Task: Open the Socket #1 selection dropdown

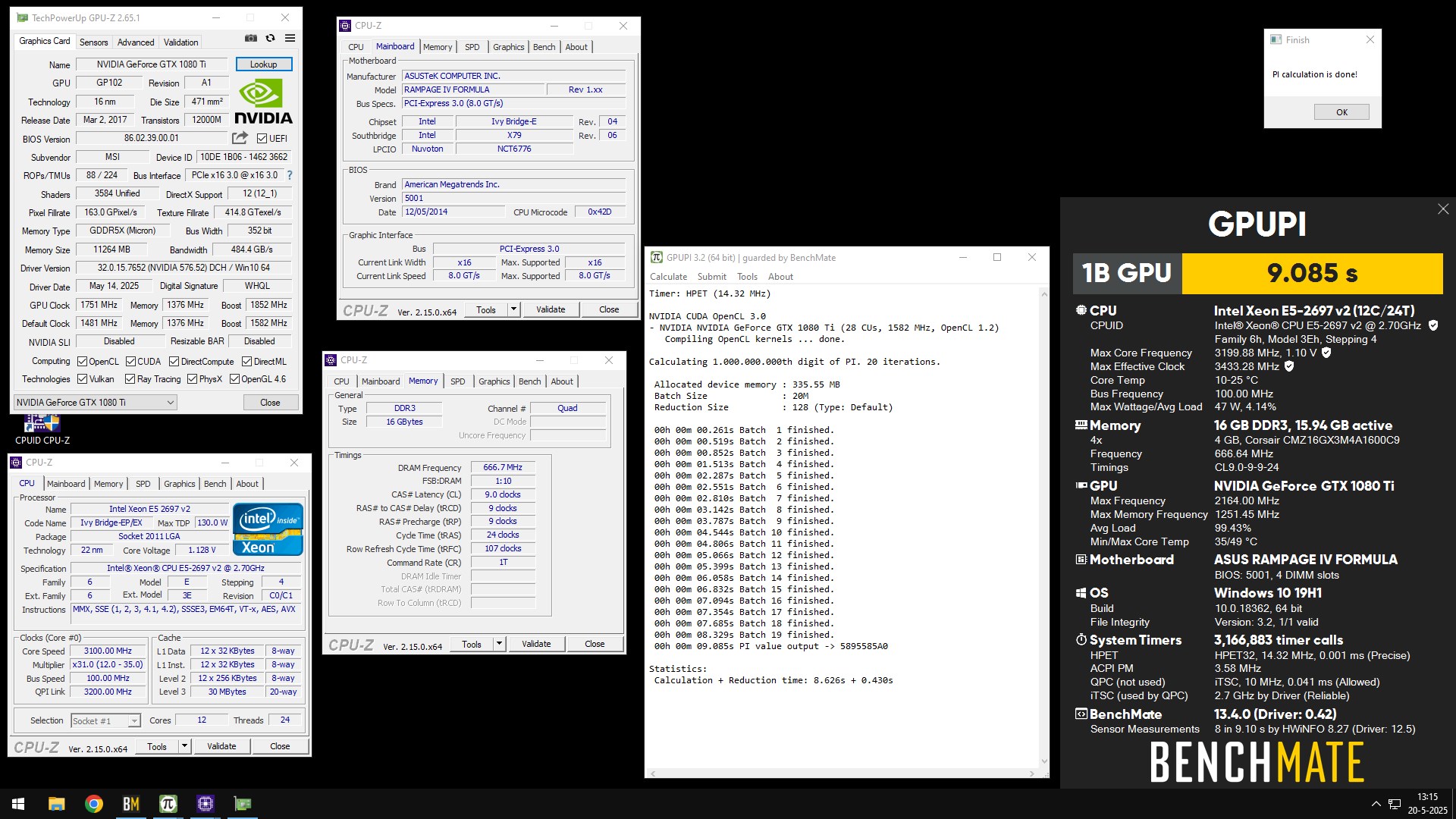Action: pos(106,721)
